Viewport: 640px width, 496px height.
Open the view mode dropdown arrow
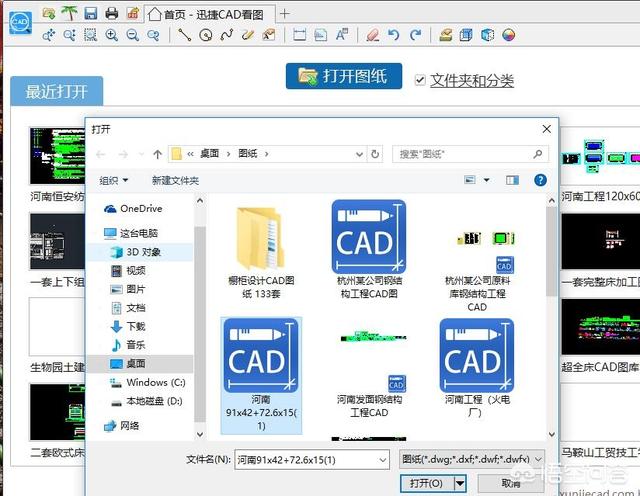click(x=487, y=180)
